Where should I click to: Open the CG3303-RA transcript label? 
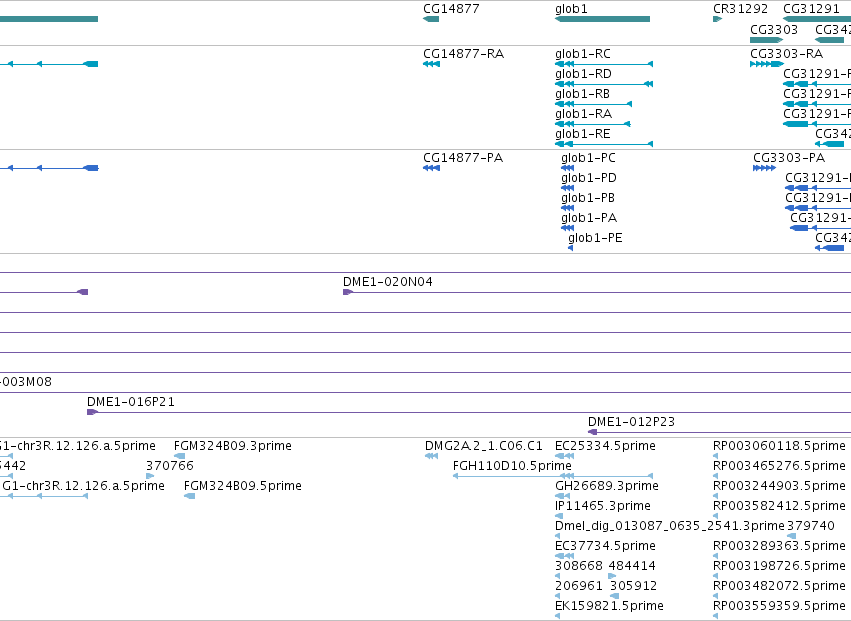tap(786, 54)
